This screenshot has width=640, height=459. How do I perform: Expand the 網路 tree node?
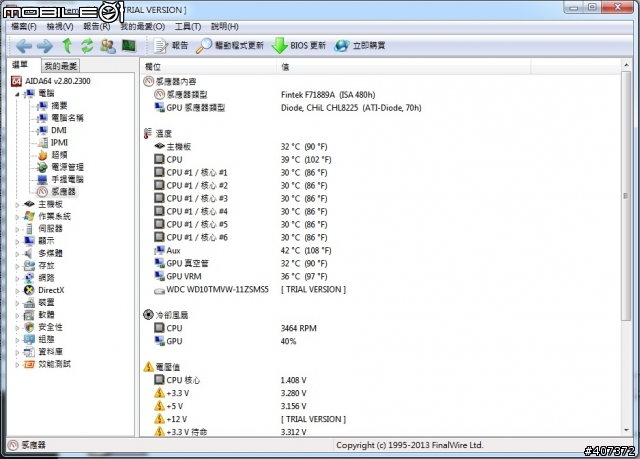coord(17,278)
